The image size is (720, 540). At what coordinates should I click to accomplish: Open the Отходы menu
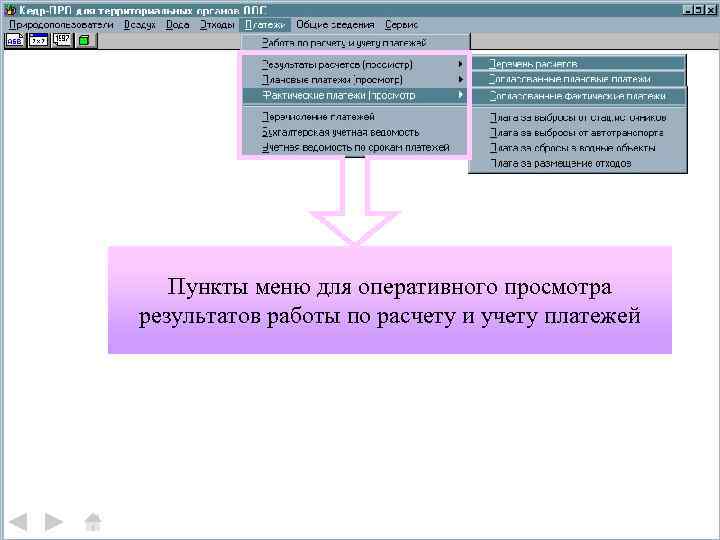click(217, 25)
